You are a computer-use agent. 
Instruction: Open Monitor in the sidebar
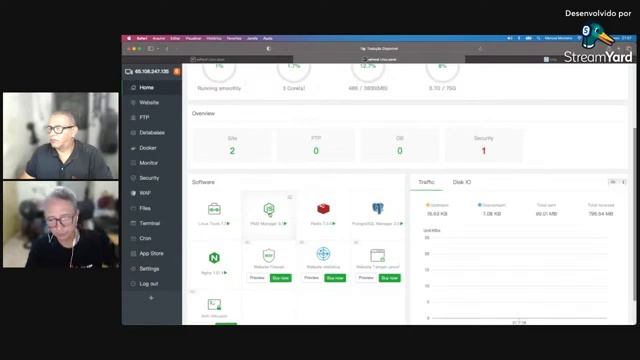(x=151, y=163)
